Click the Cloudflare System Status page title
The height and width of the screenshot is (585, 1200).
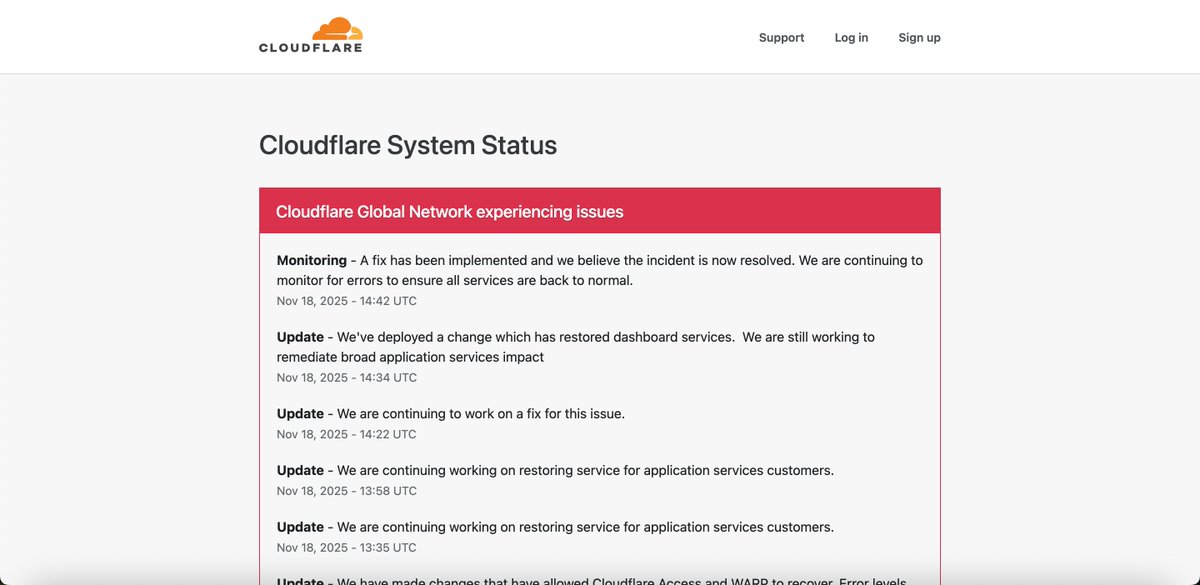(408, 145)
